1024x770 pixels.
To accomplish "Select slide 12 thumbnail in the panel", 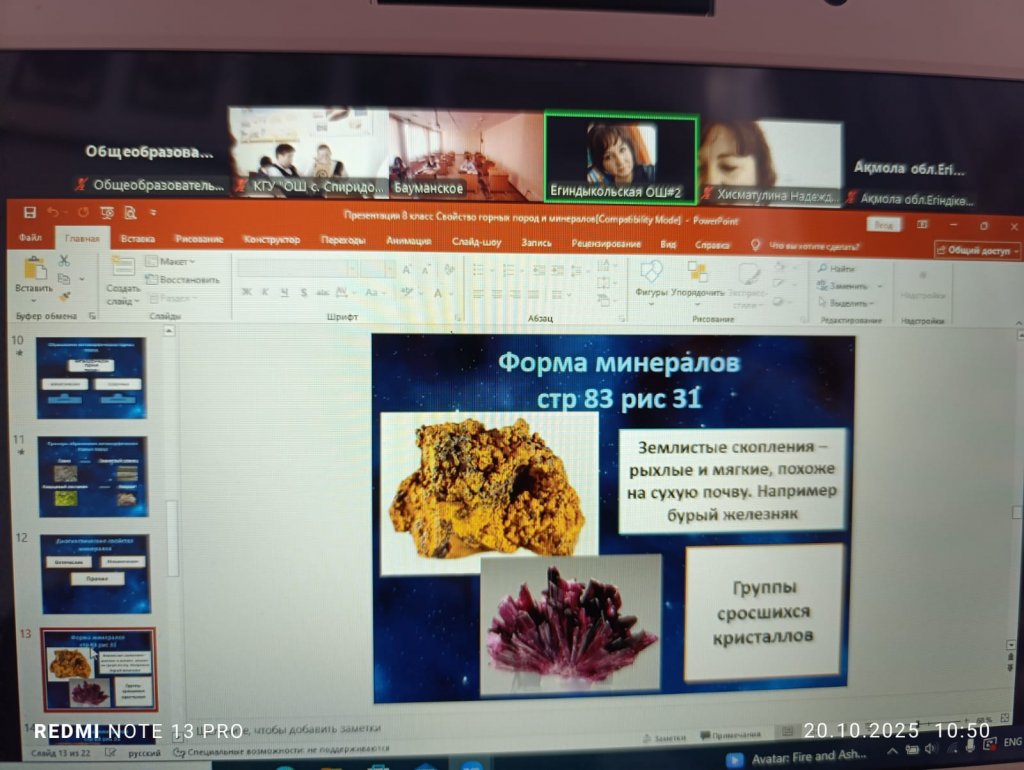I will tap(95, 573).
